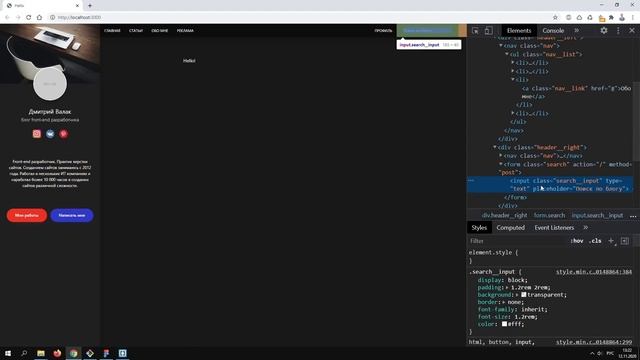Edit the display: block declaration value
The width and height of the screenshot is (640, 360).
pos(516,280)
